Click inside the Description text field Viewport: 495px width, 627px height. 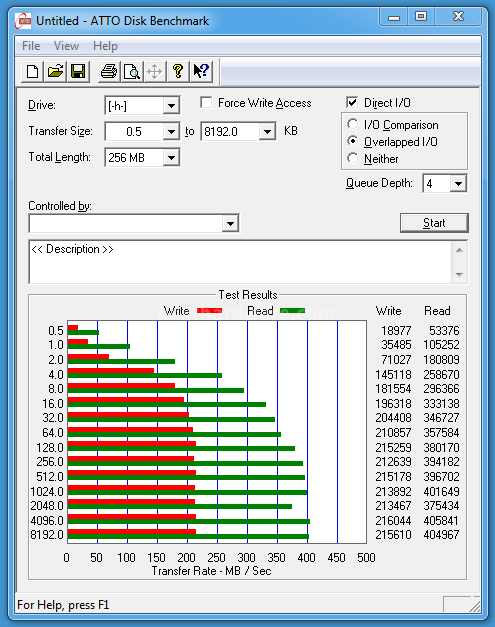coord(240,262)
